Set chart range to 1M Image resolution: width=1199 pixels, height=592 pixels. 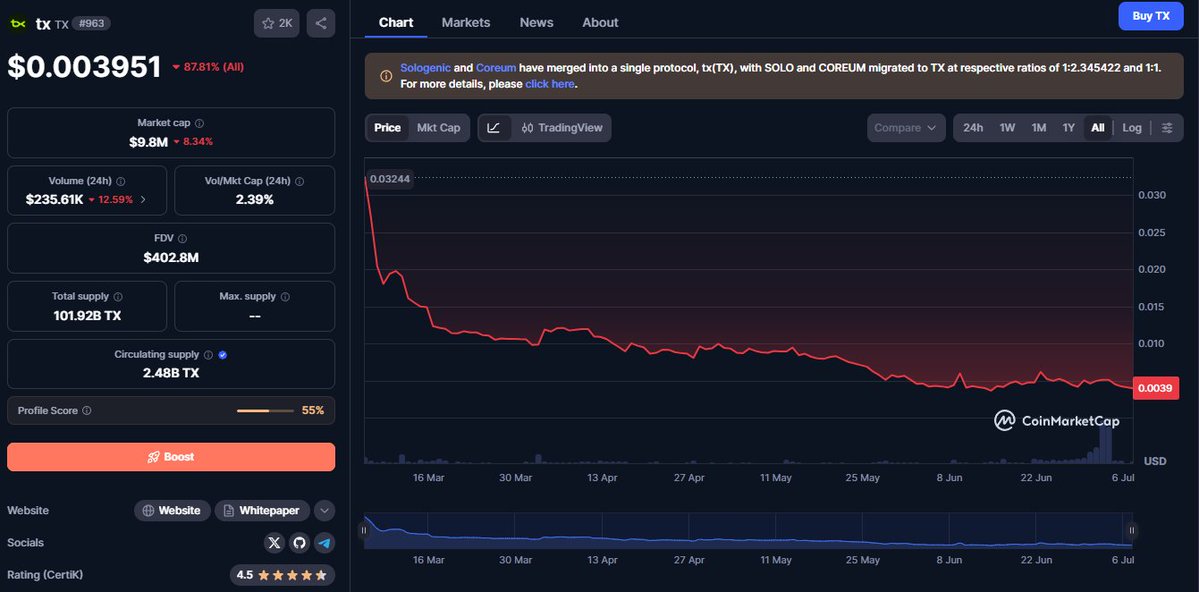click(1038, 128)
